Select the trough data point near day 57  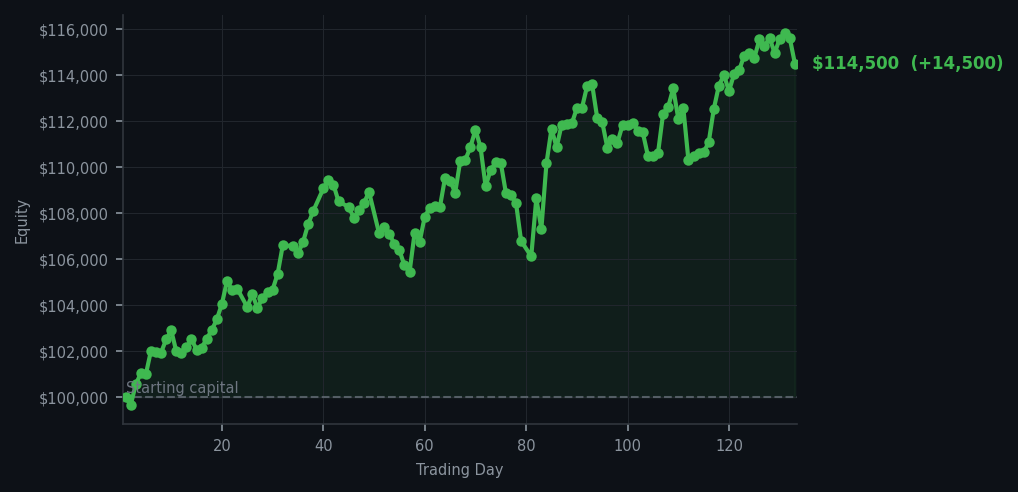point(410,272)
